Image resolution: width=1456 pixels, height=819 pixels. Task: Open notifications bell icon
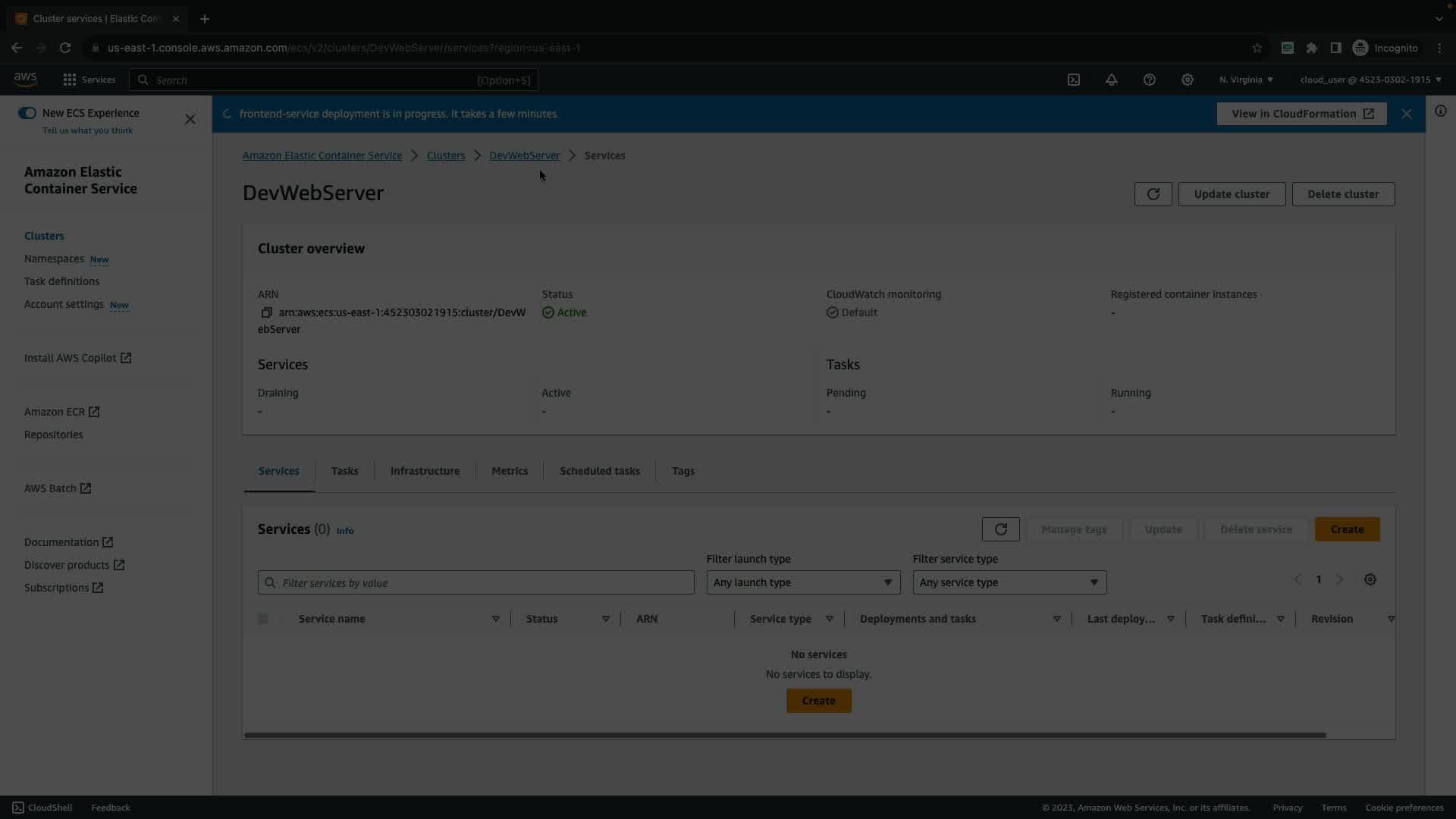click(1112, 80)
